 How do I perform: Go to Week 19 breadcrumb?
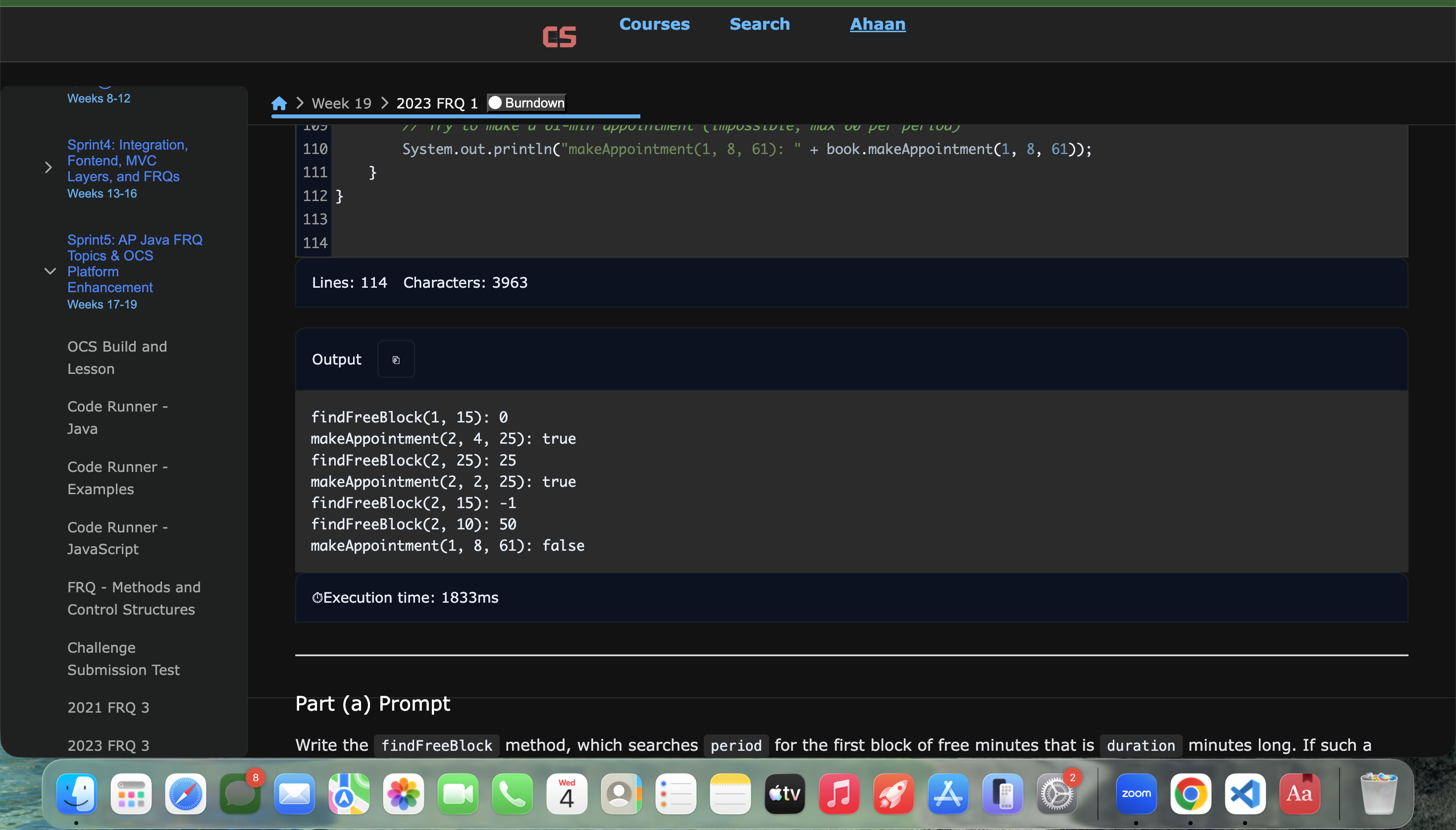pyautogui.click(x=341, y=103)
